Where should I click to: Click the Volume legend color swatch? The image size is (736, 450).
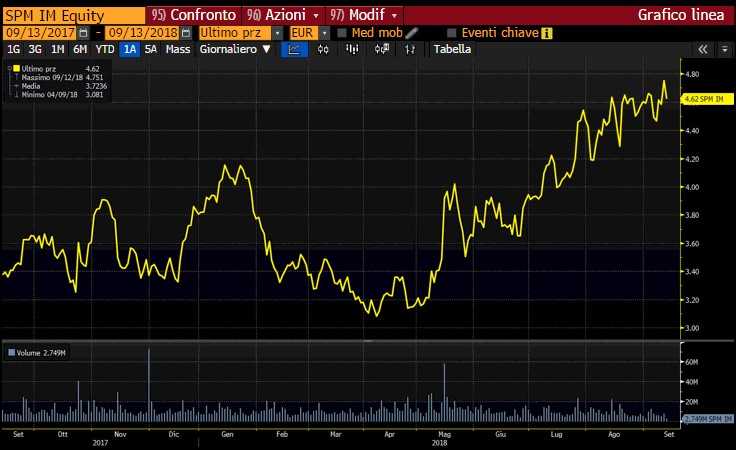(12, 352)
